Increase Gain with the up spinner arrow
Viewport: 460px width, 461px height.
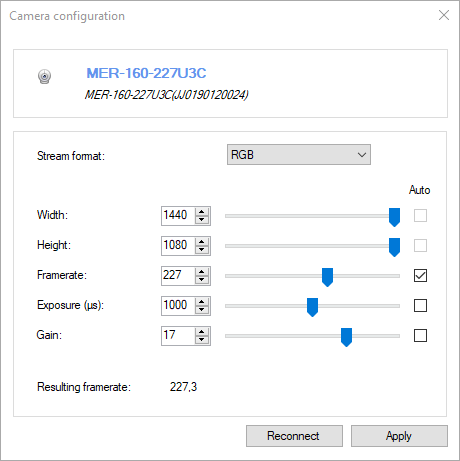coord(202,332)
